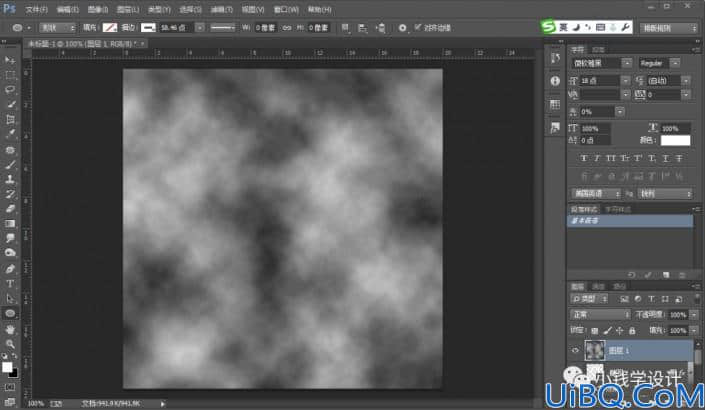
Task: Select the Quick Selection tool
Action: (10, 104)
